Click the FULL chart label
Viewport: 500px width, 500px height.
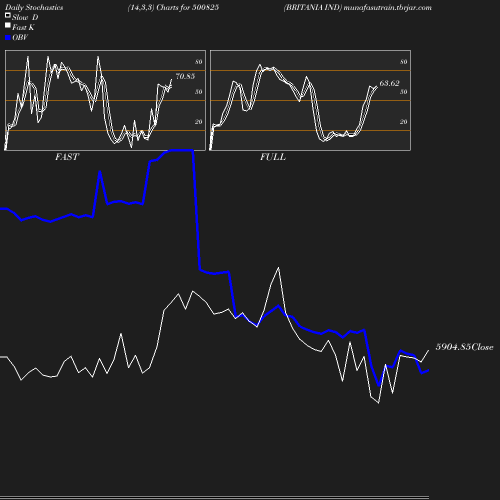coord(273,157)
